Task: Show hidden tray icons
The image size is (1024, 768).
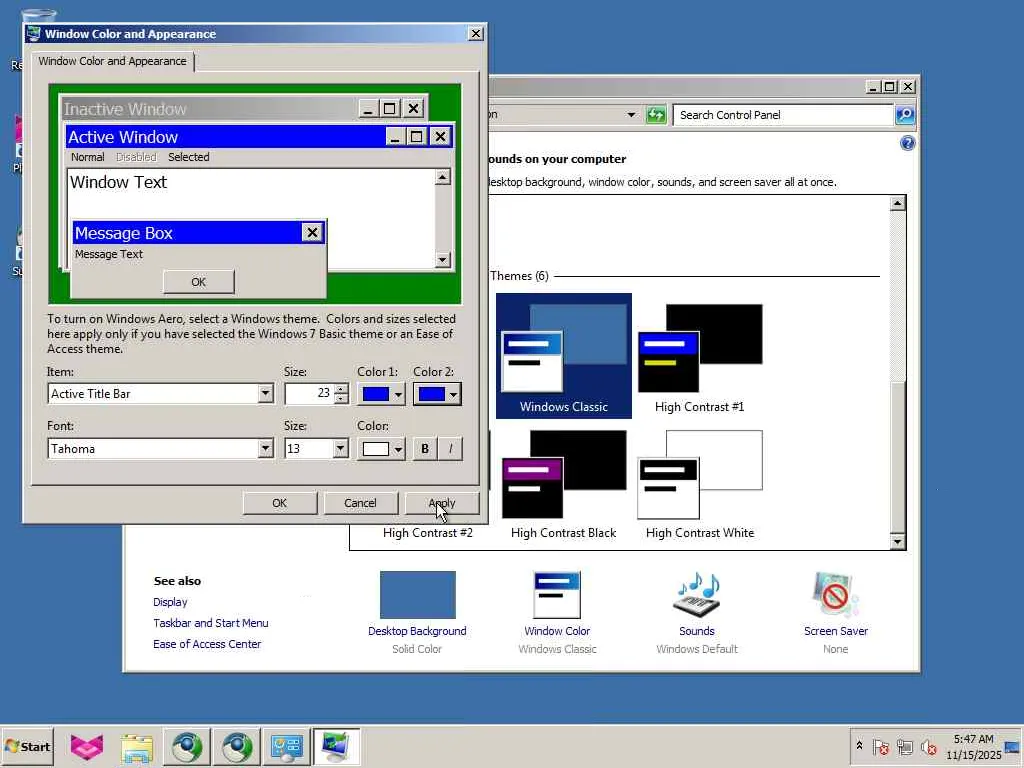Action: click(859, 746)
